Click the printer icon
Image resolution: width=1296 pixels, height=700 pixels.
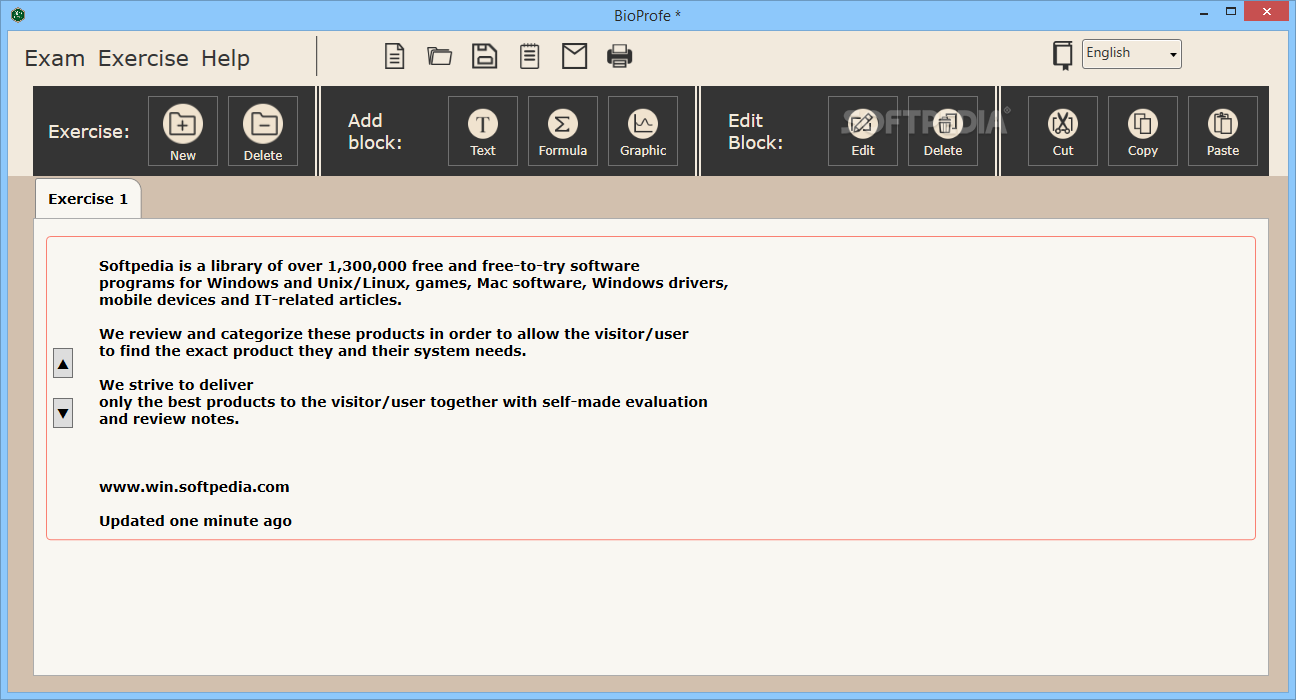620,56
